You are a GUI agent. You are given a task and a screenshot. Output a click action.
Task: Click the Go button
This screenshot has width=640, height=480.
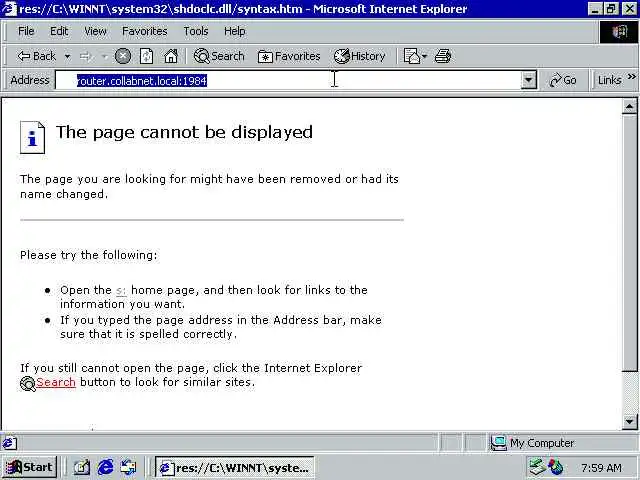pos(563,80)
